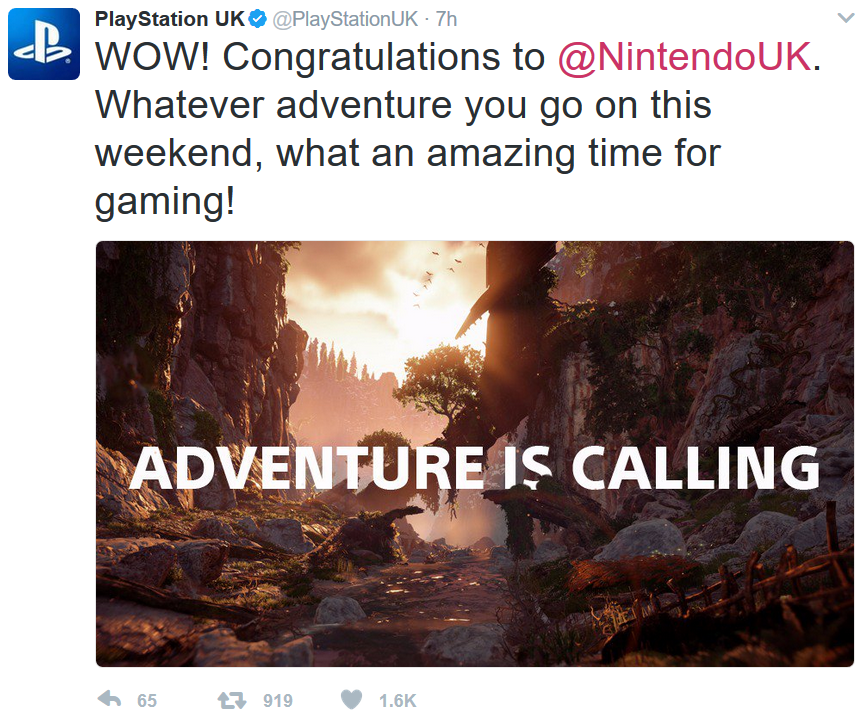
Task: Open the @NintendoUK mention link
Action: coord(685,57)
